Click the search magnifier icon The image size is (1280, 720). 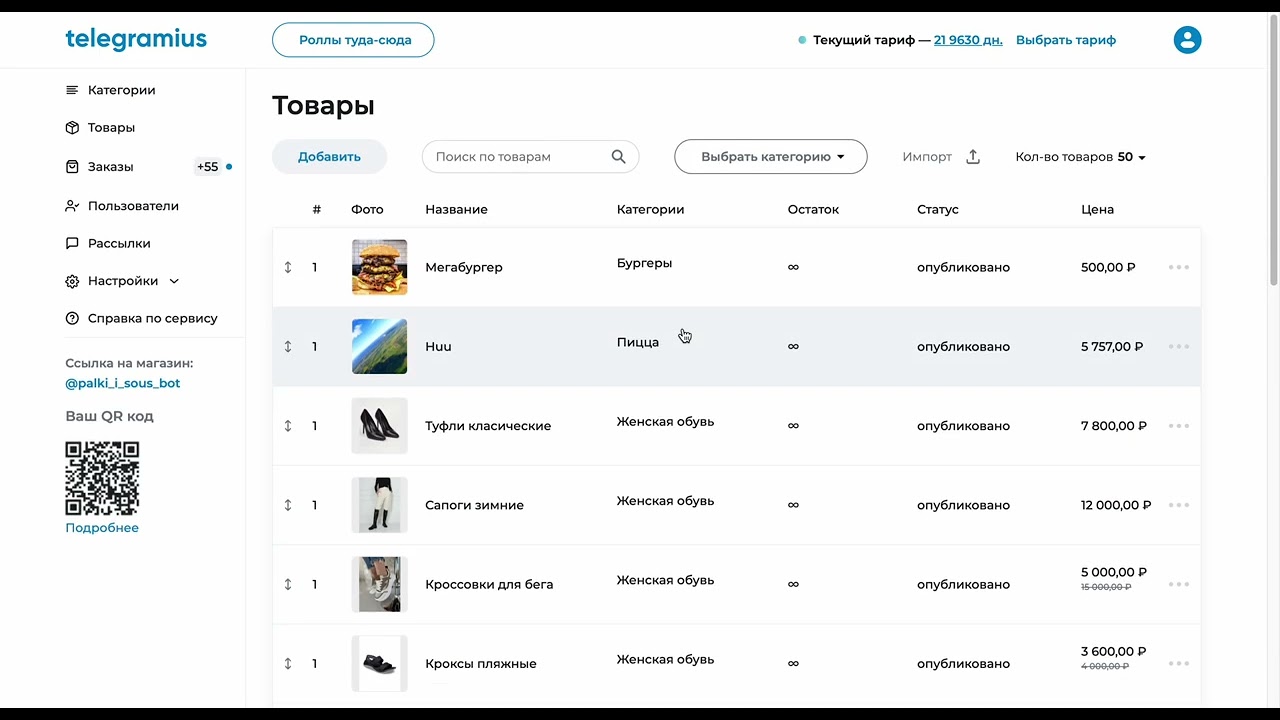[618, 157]
